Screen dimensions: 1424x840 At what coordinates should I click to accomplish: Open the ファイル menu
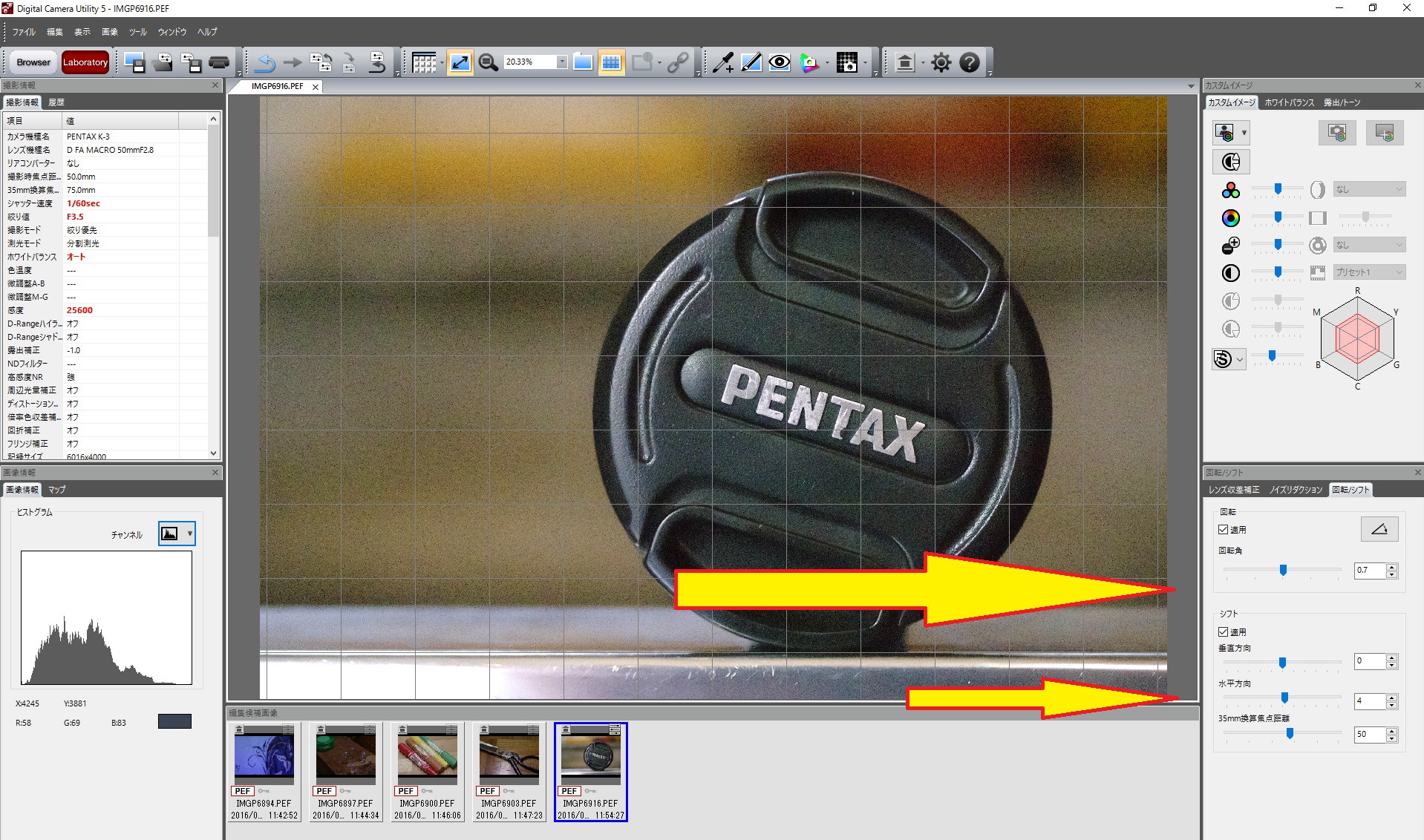point(24,32)
